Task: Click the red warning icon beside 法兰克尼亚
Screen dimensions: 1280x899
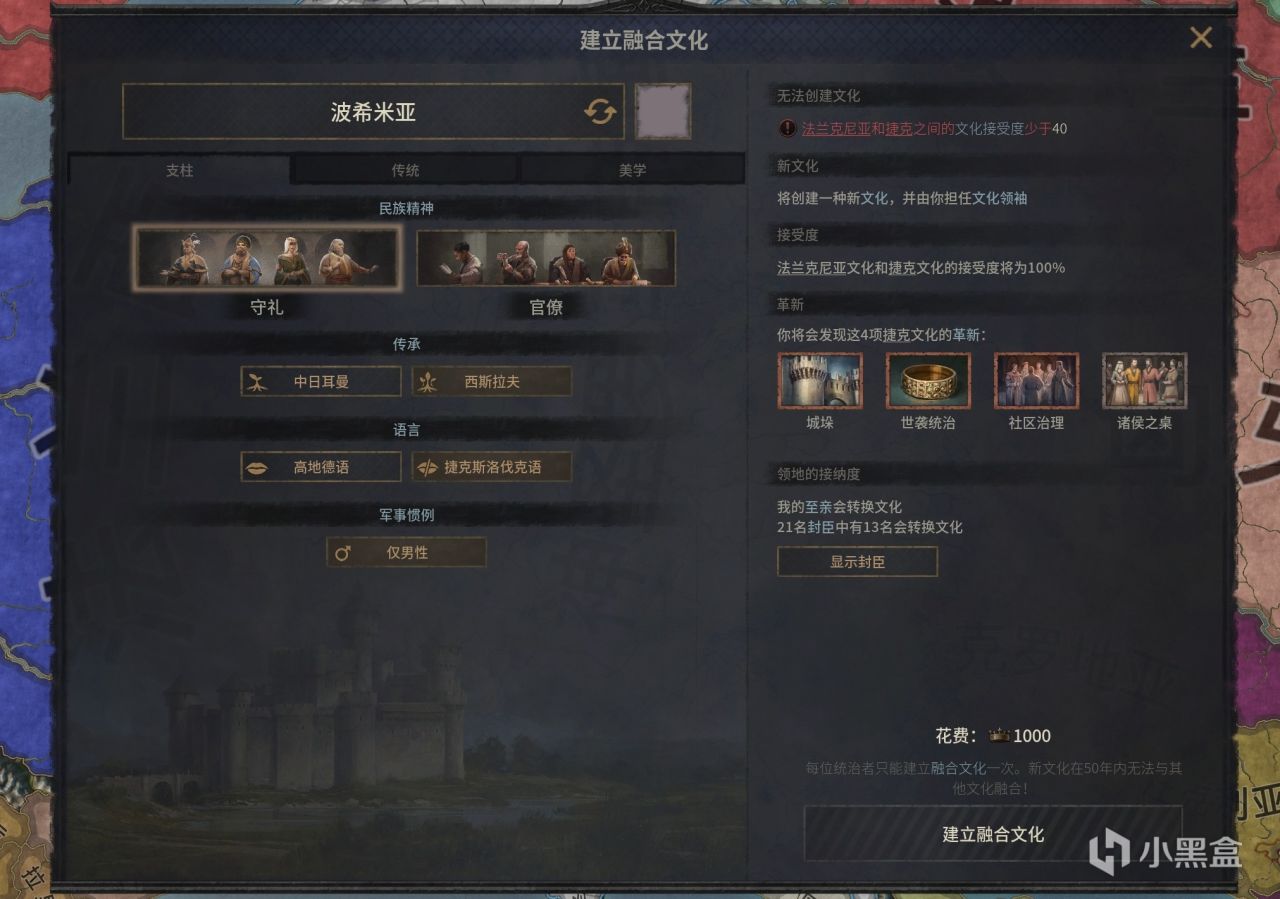Action: point(788,128)
